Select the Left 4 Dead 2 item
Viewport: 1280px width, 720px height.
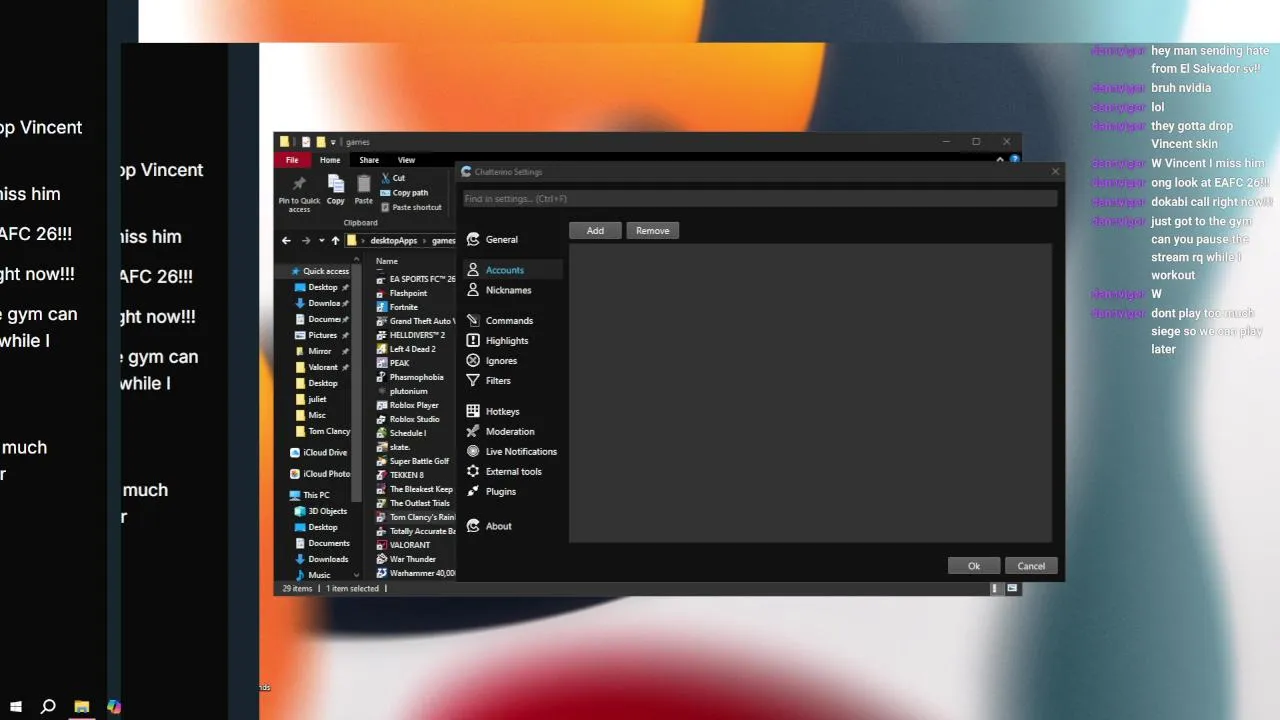coord(407,349)
